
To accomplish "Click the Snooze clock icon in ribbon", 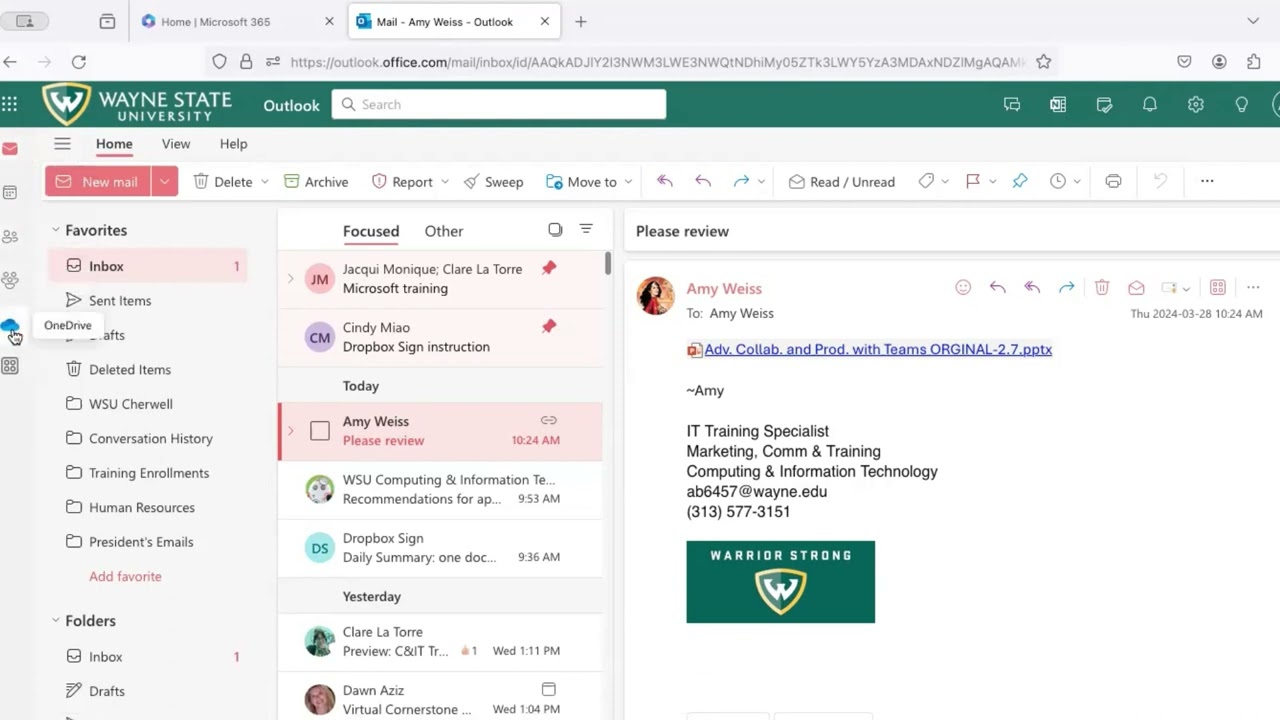I will click(1058, 181).
